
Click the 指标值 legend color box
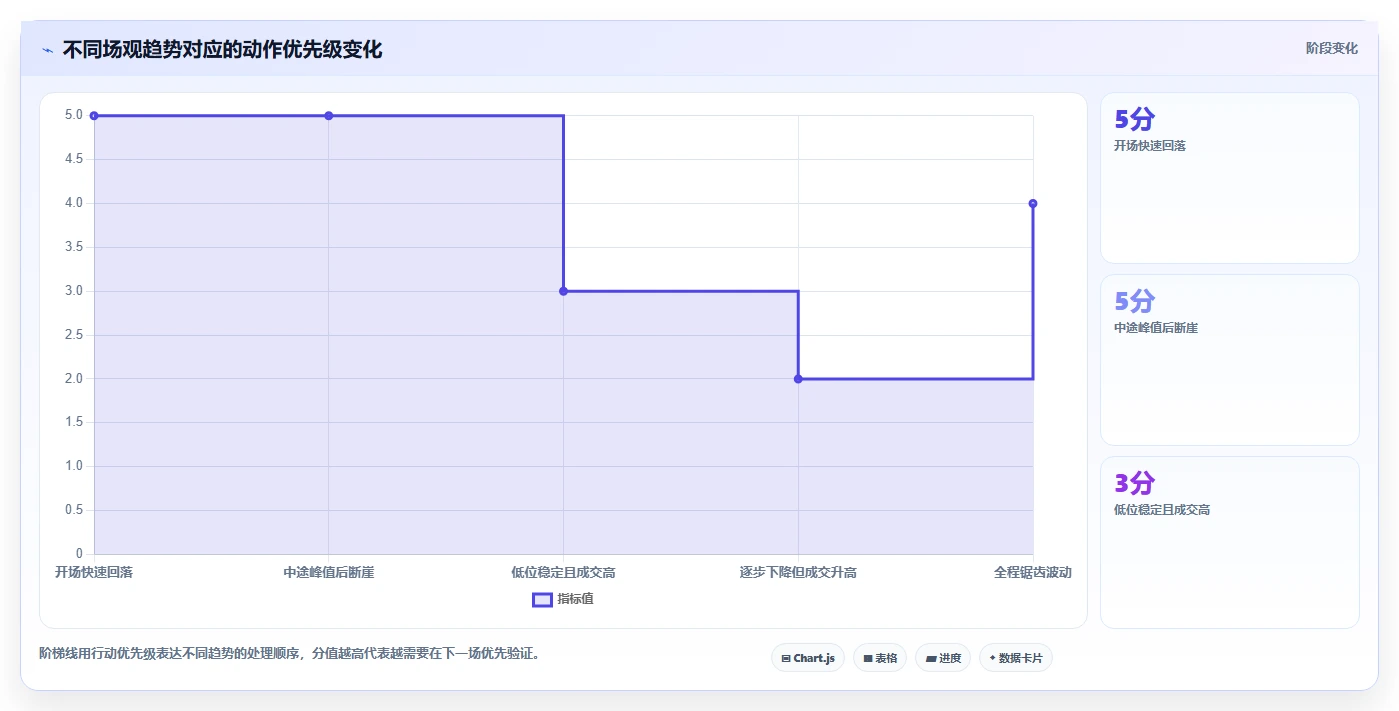tap(542, 599)
